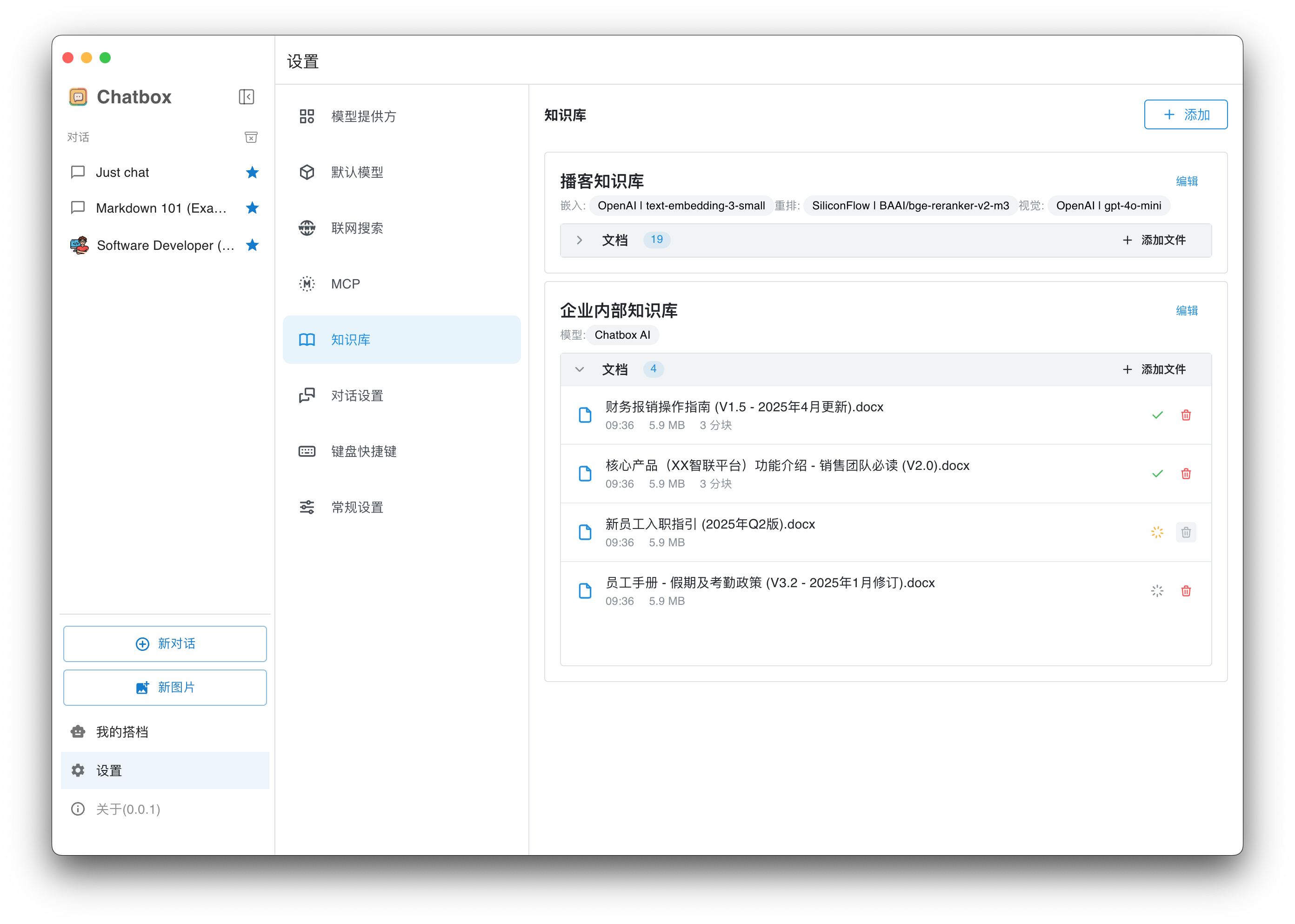Open 关于(0.0.1) page
1295x924 pixels.
click(x=165, y=809)
